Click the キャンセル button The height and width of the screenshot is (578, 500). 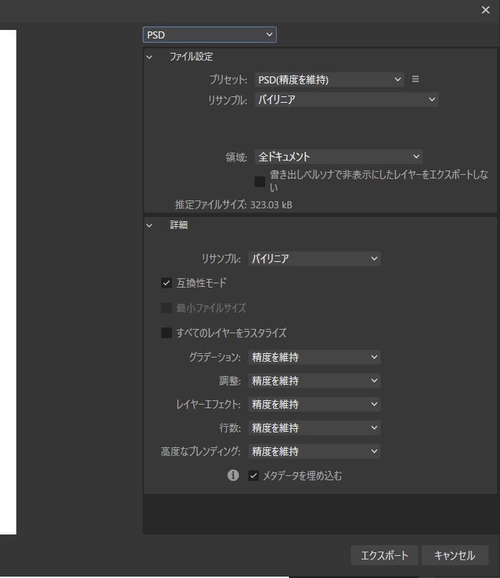point(455,556)
